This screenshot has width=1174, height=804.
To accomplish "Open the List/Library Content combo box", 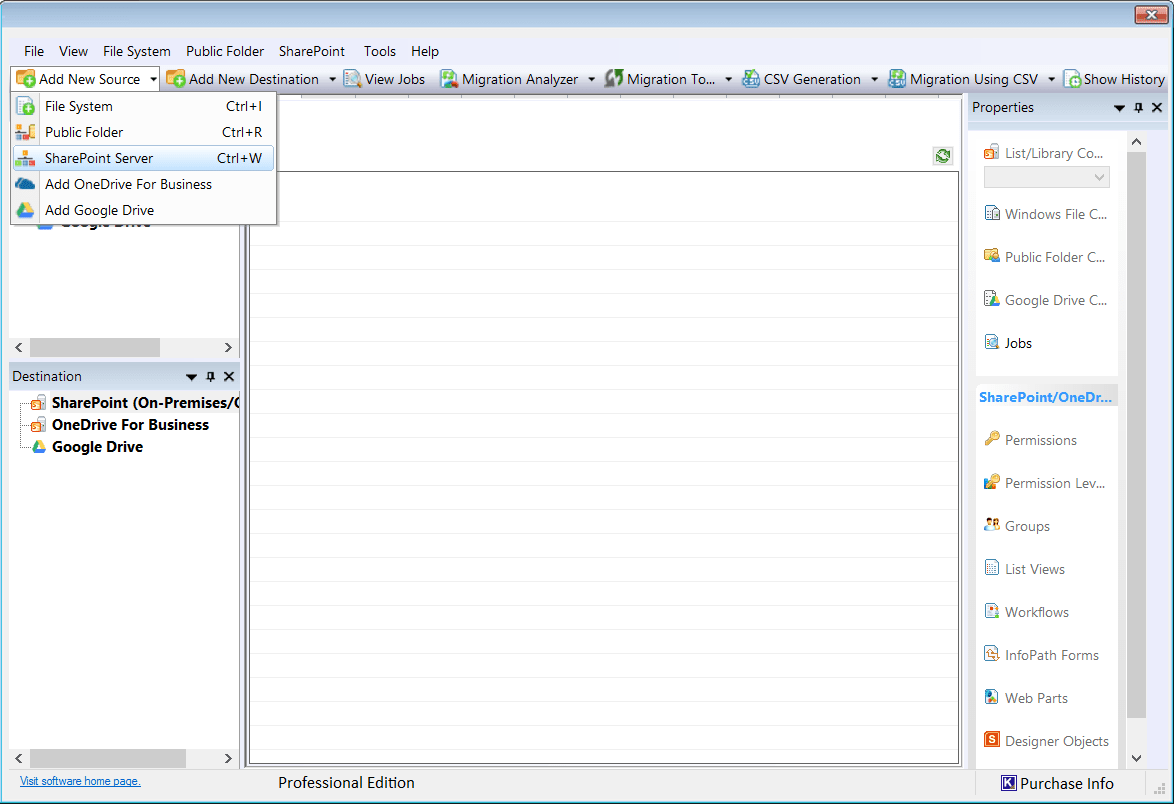I will point(1046,177).
